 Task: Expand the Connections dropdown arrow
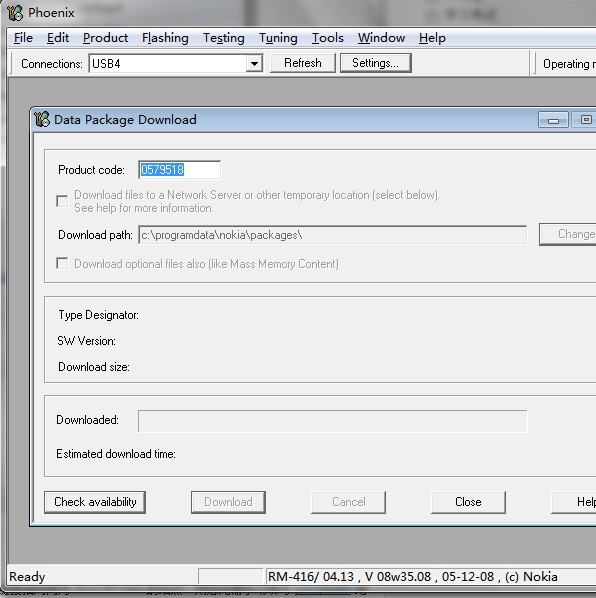pos(254,63)
